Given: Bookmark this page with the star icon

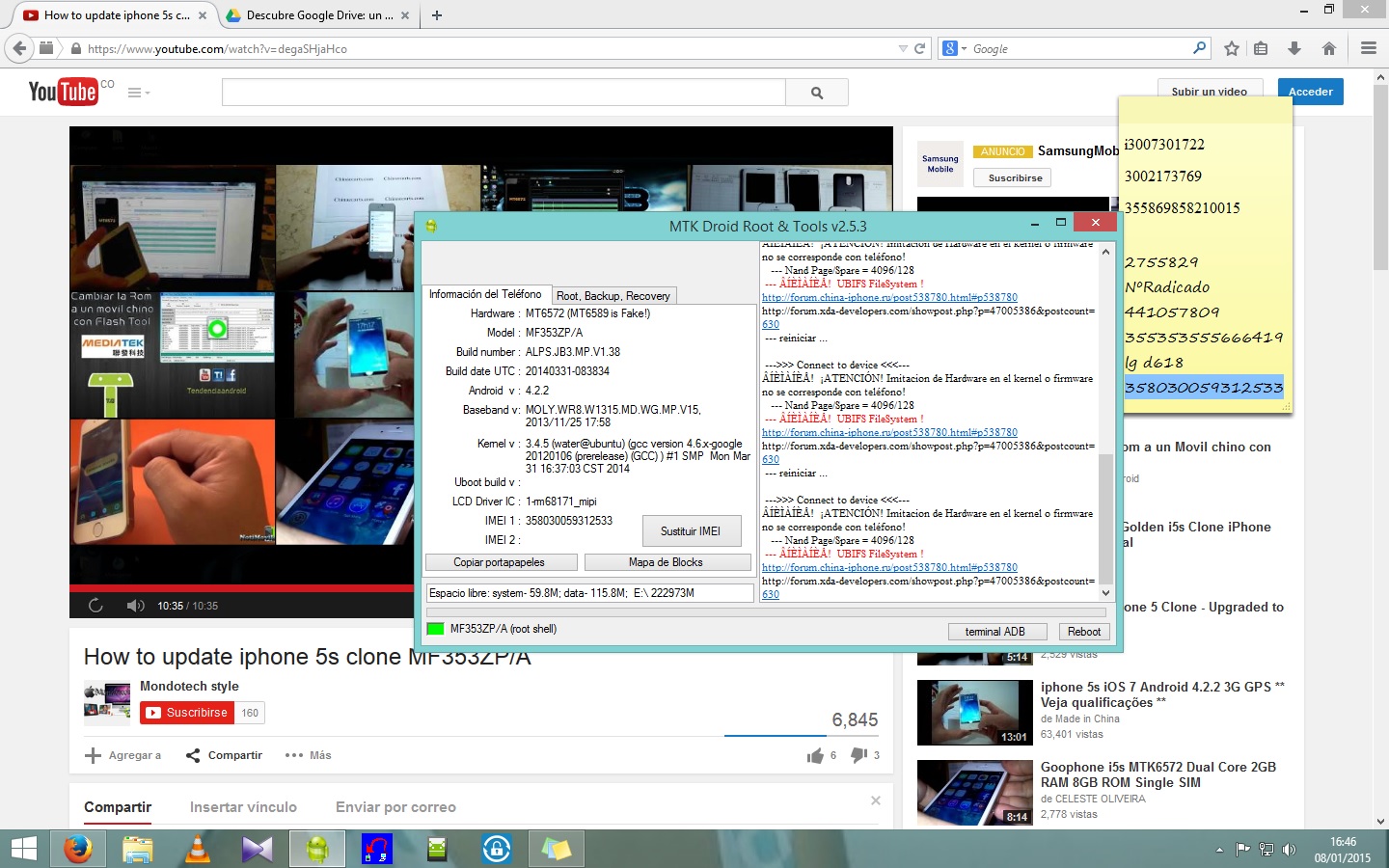Looking at the screenshot, I should 1231,48.
